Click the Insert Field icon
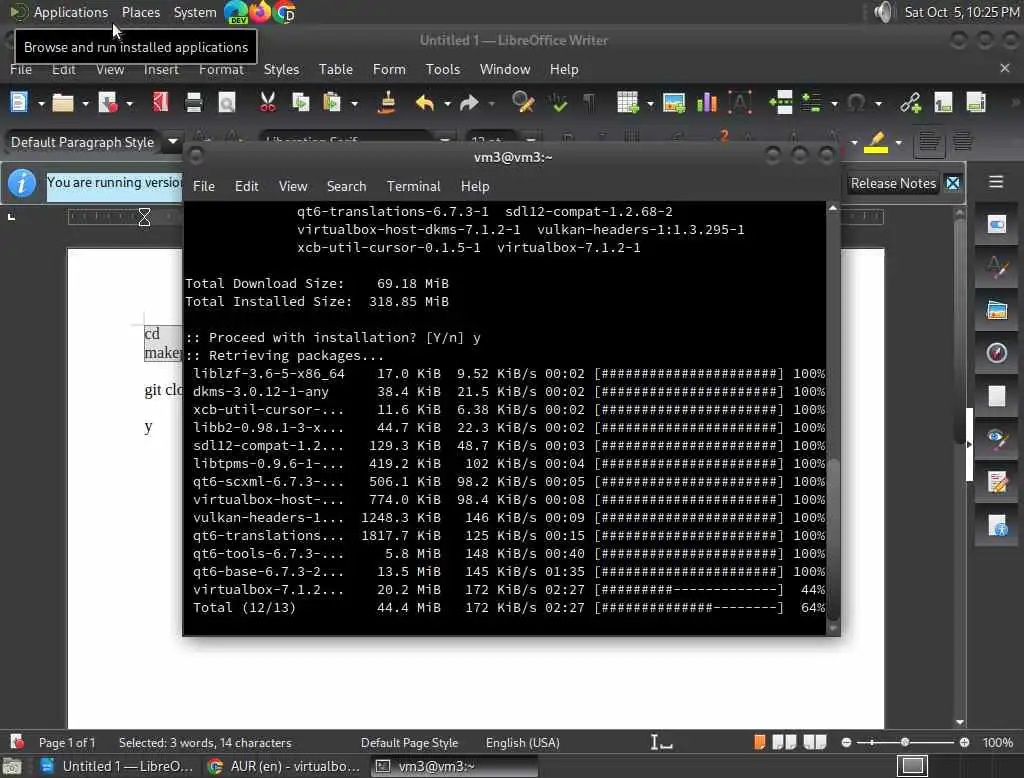Image resolution: width=1024 pixels, height=778 pixels. point(812,103)
